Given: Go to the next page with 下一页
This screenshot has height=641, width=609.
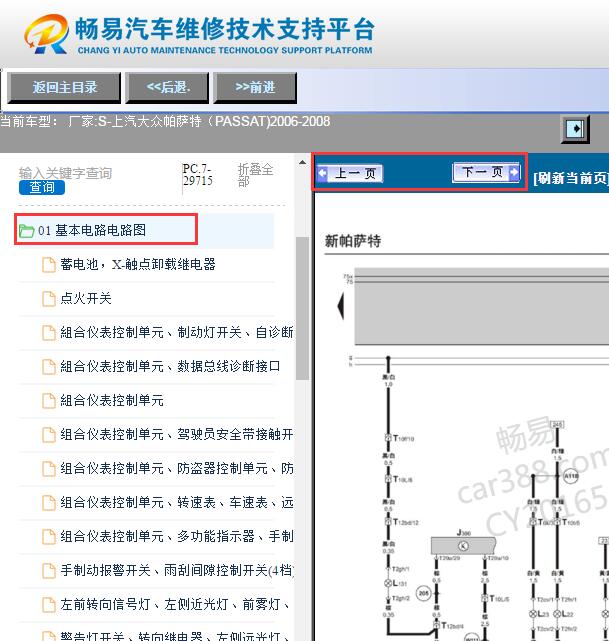Looking at the screenshot, I should (486, 172).
